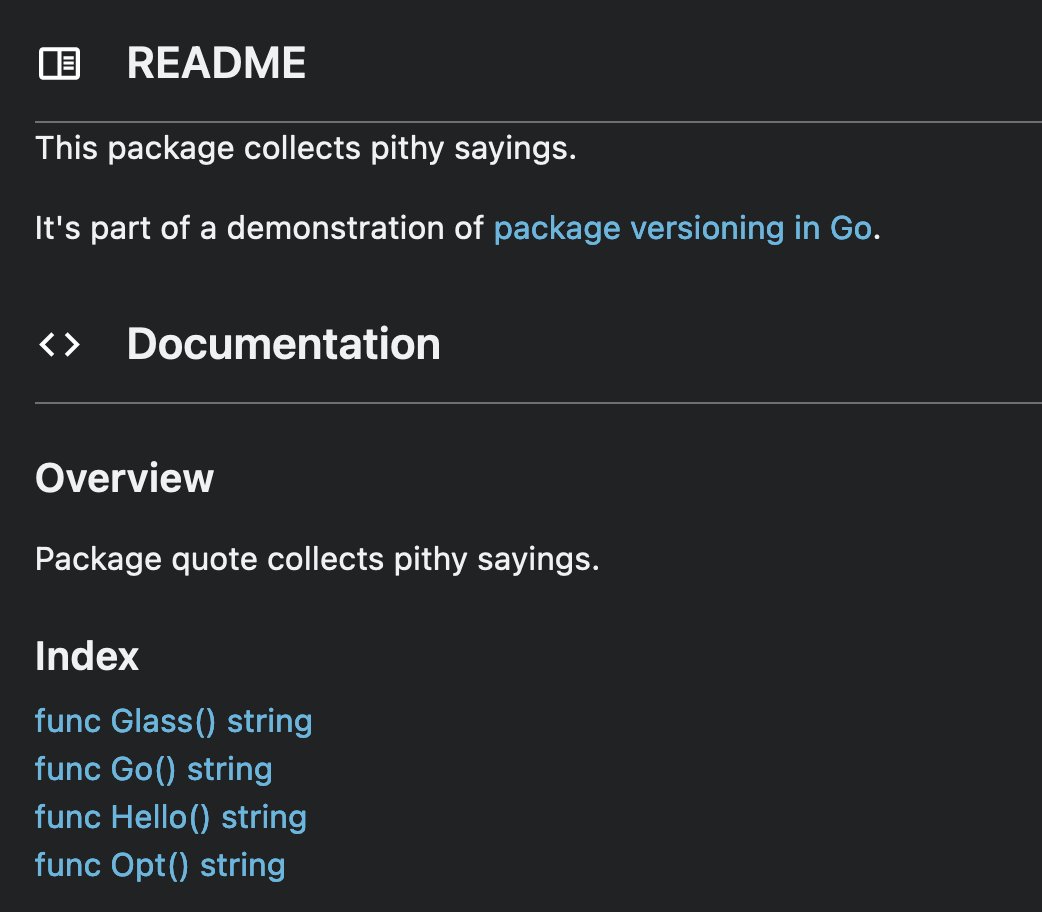Screen dimensions: 1042x912
Task: Open the package versioning in Go link
Action: point(683,229)
